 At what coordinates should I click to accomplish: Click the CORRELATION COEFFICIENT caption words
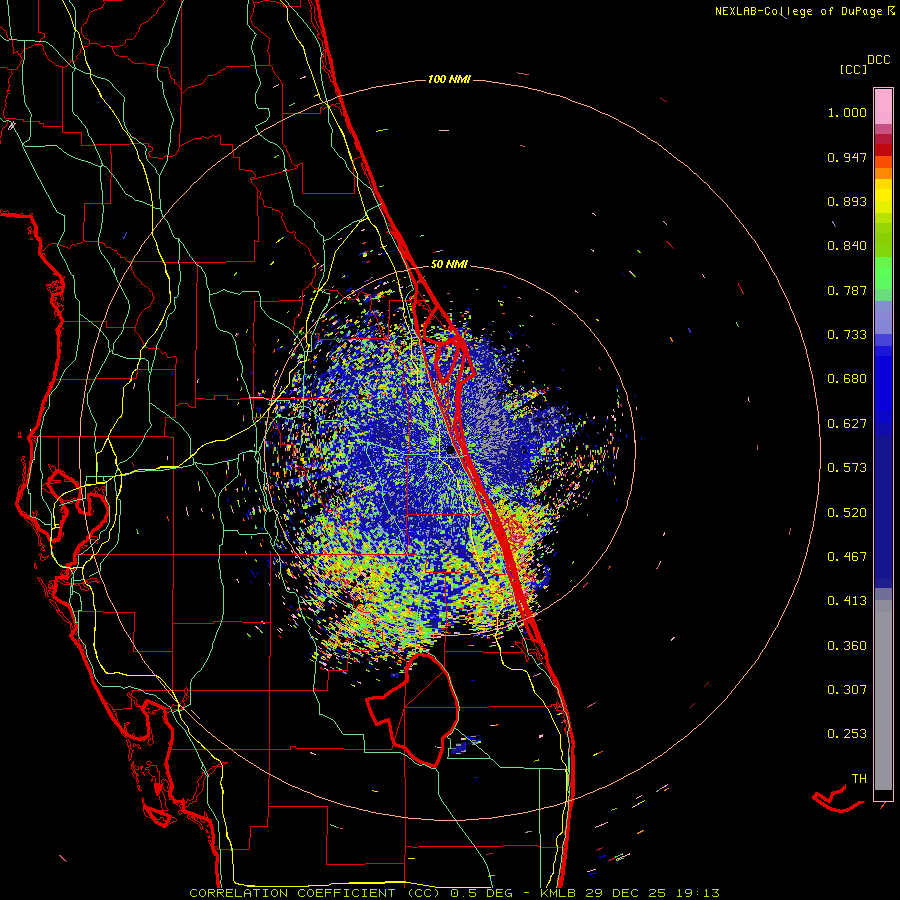(292, 893)
